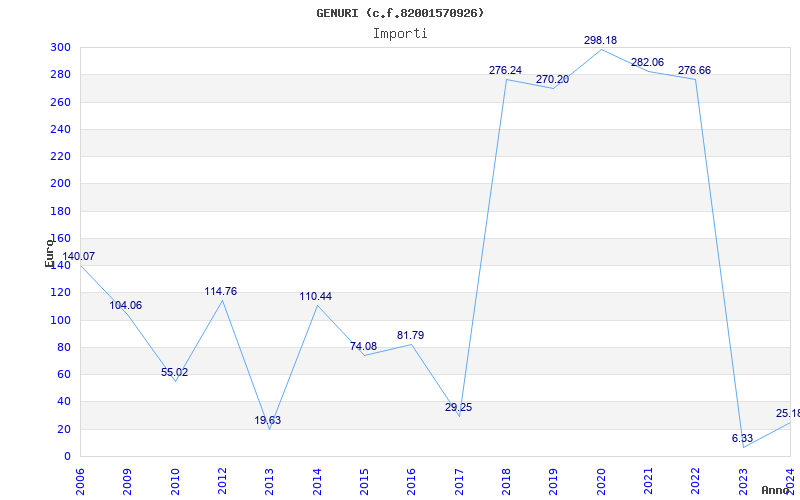This screenshot has height=500, width=800.
Task: Click the 55.02 data point label
Action: [x=174, y=372]
